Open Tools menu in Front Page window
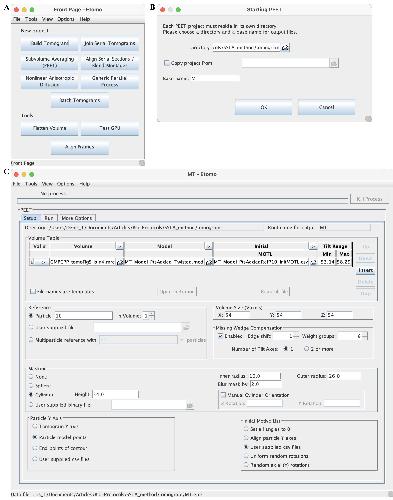393x500 pixels. (x=31, y=19)
